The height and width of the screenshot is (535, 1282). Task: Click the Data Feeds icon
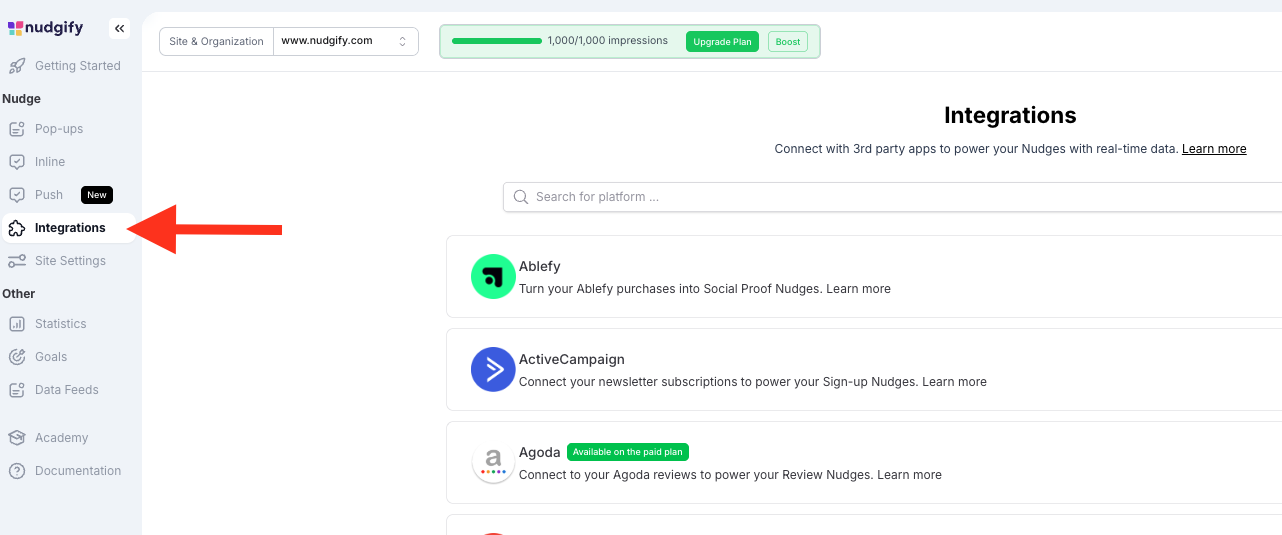point(17,390)
